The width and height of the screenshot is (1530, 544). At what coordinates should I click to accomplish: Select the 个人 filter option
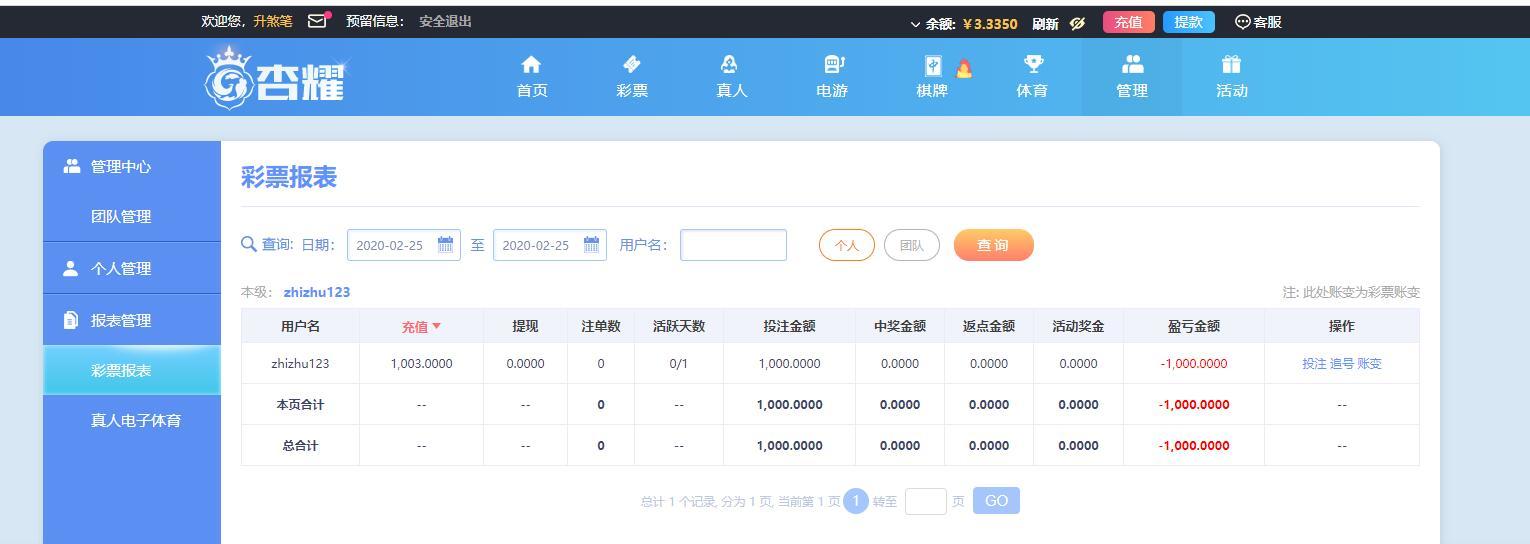pyautogui.click(x=846, y=245)
